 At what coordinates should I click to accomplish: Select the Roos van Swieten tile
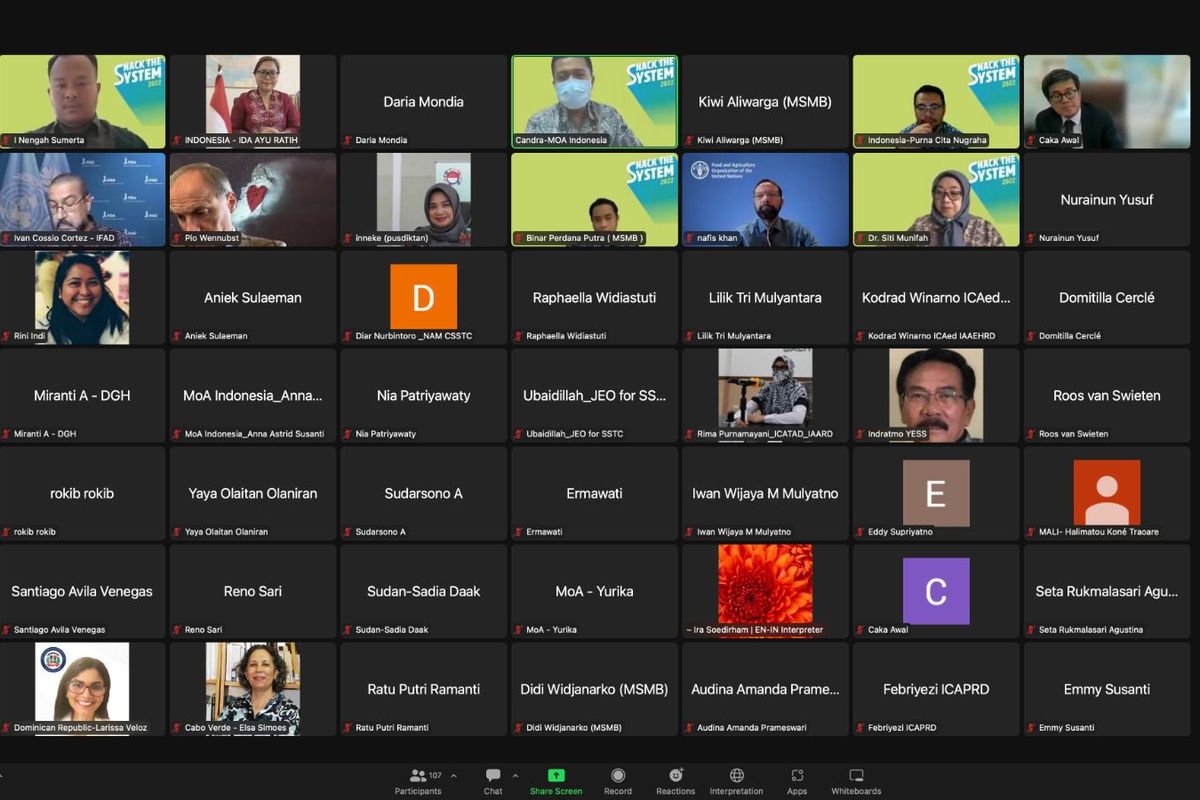coord(1106,395)
